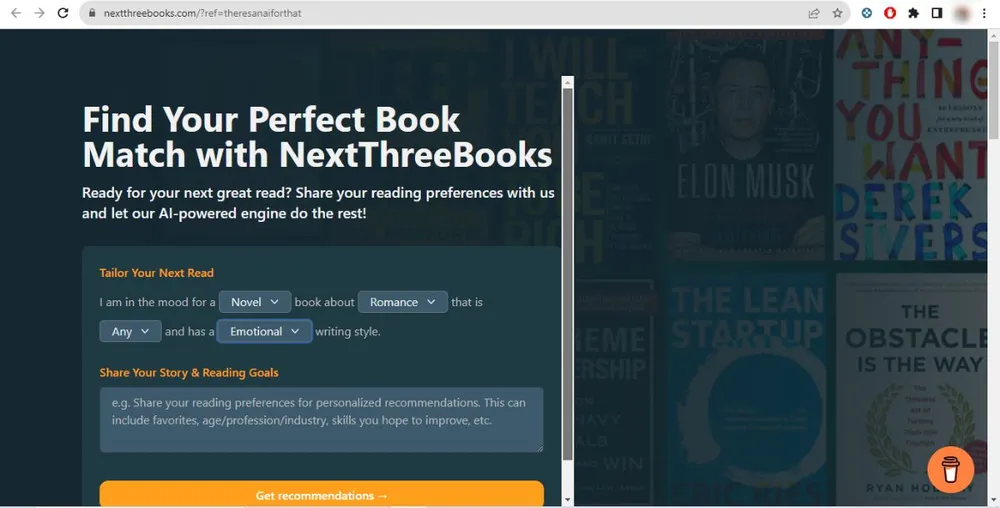The image size is (1000, 508).
Task: Reload the page with the refresh icon
Action: 63,14
